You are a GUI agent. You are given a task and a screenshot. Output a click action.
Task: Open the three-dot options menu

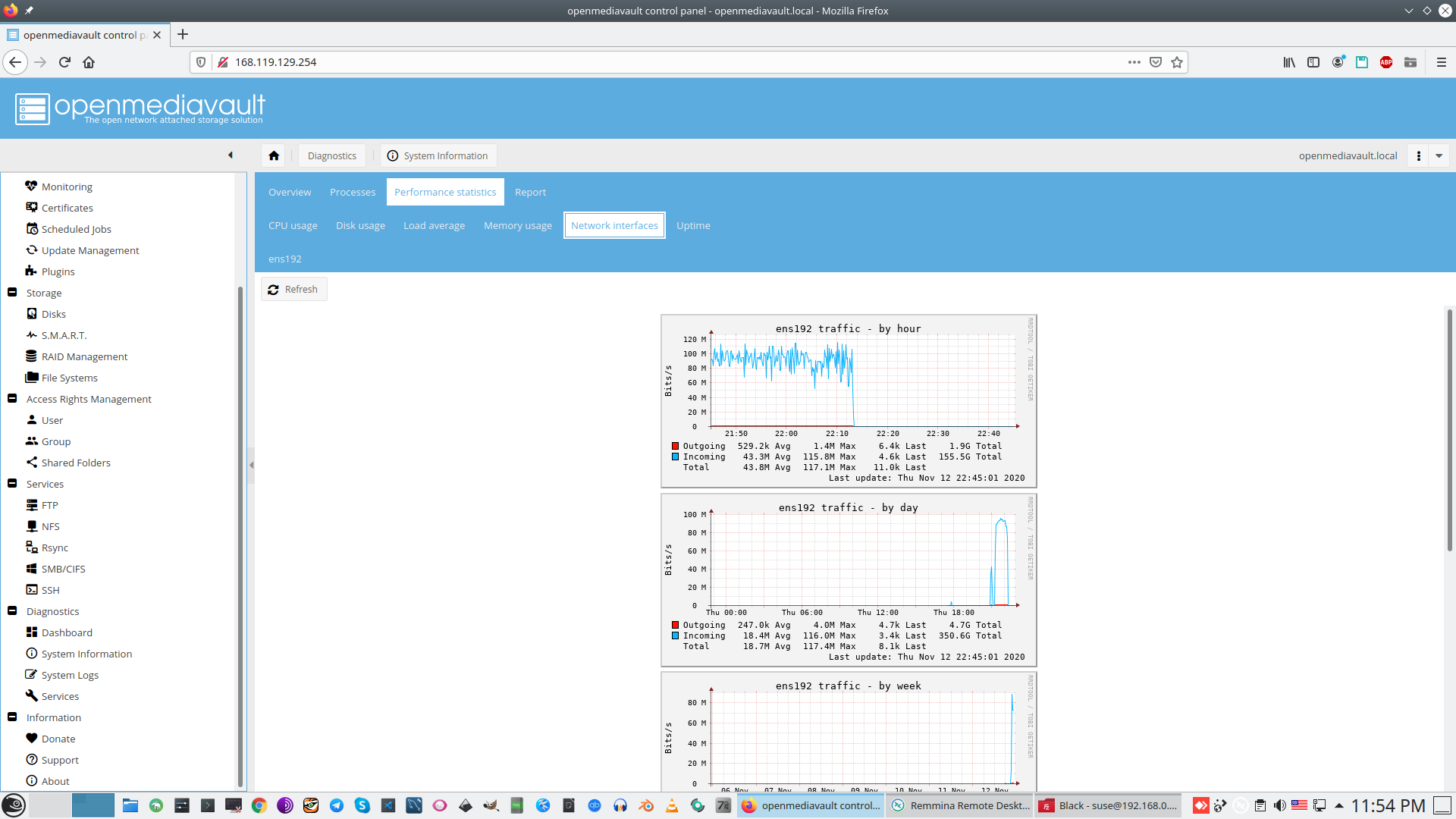point(1418,155)
